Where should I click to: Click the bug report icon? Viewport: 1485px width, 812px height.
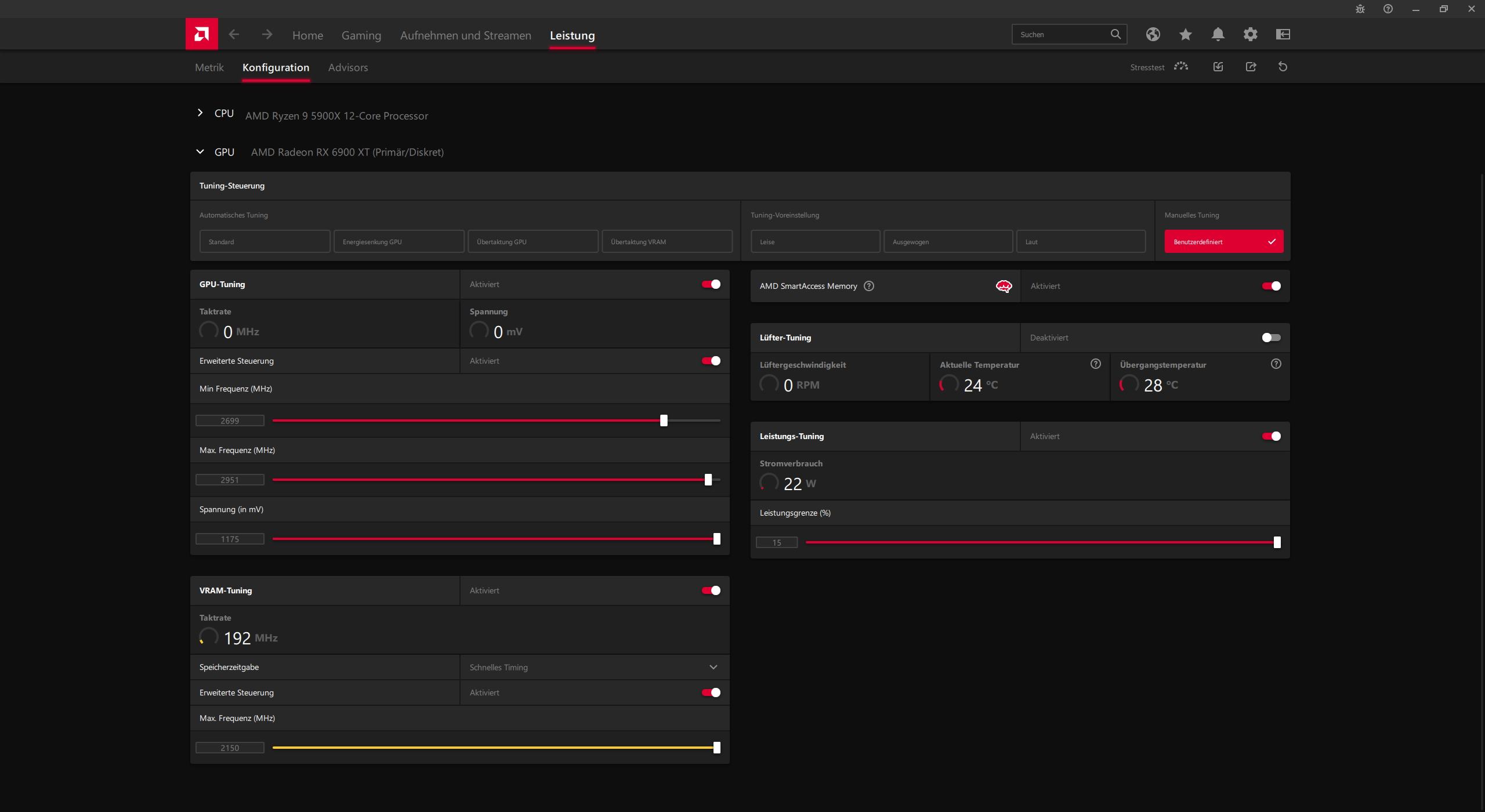[1360, 9]
